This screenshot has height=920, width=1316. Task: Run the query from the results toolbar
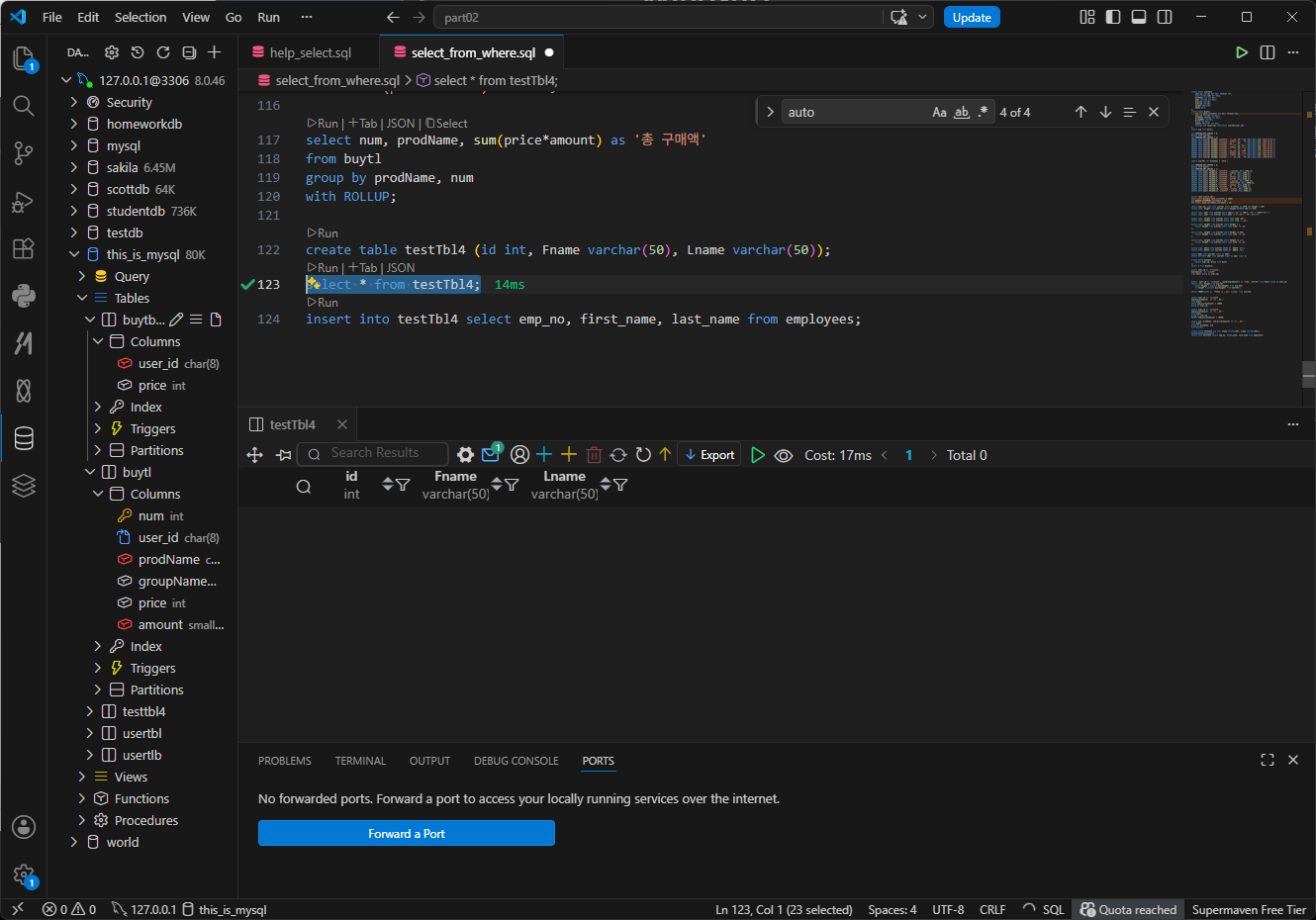[x=758, y=455]
